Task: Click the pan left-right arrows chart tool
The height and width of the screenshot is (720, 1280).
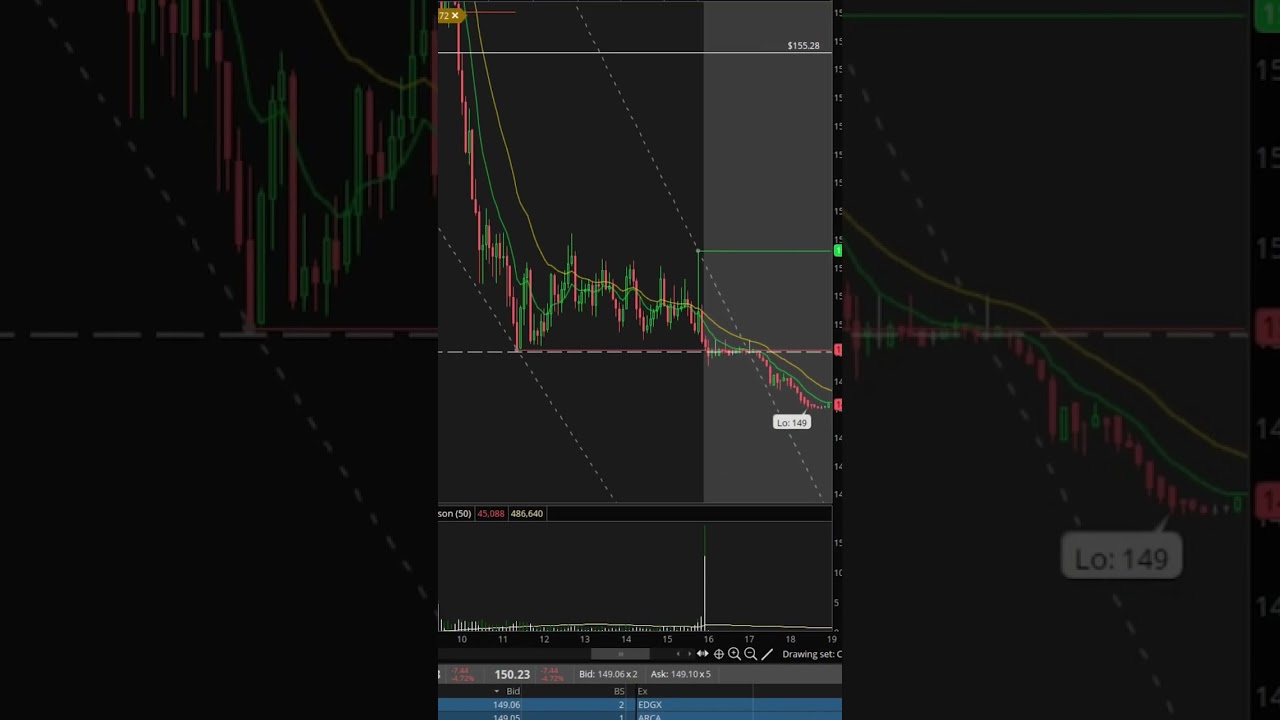Action: click(x=702, y=654)
